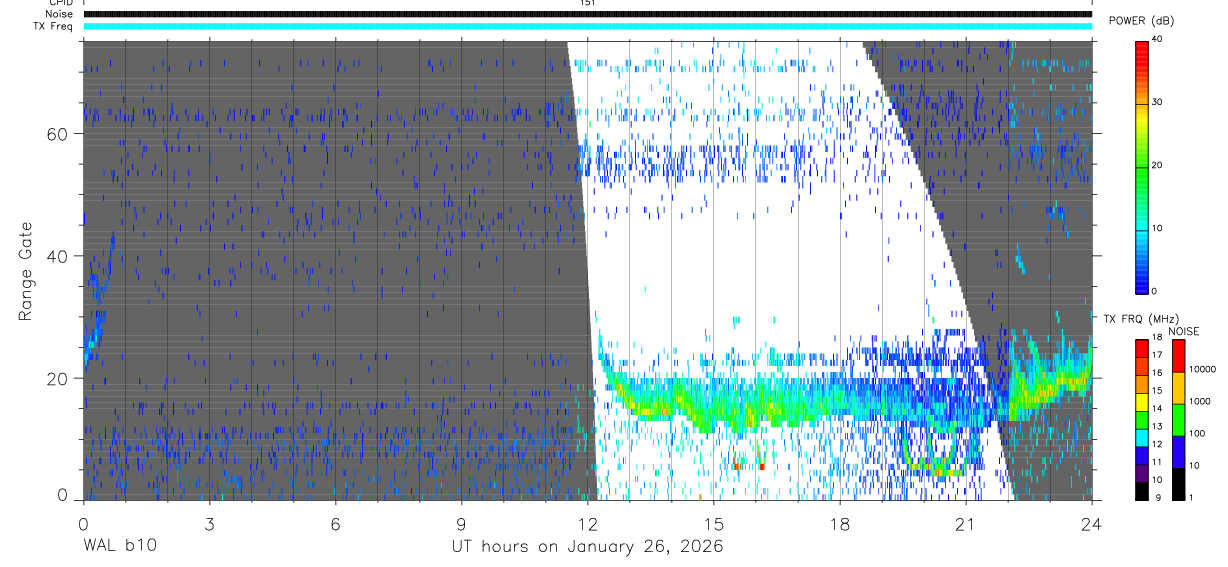Click the 'NOISE' legend title
Screen dimensions: 1228x567
(1184, 332)
